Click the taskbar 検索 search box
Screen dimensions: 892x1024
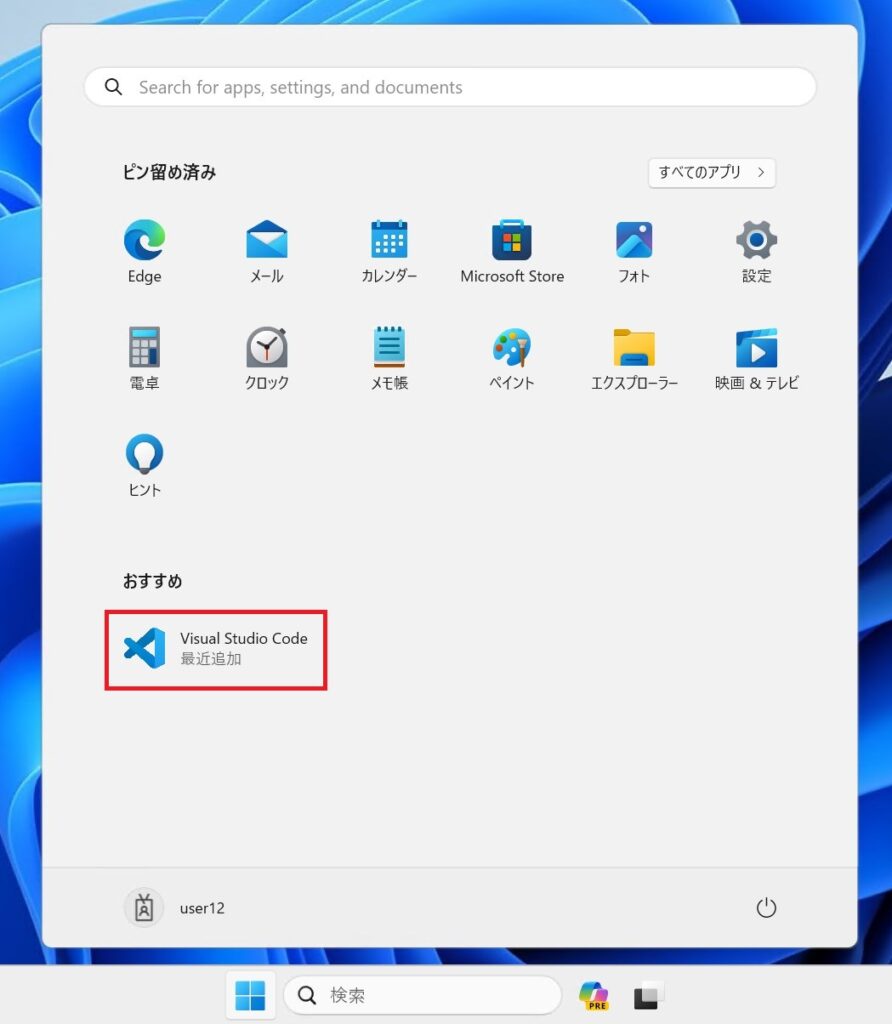(422, 995)
